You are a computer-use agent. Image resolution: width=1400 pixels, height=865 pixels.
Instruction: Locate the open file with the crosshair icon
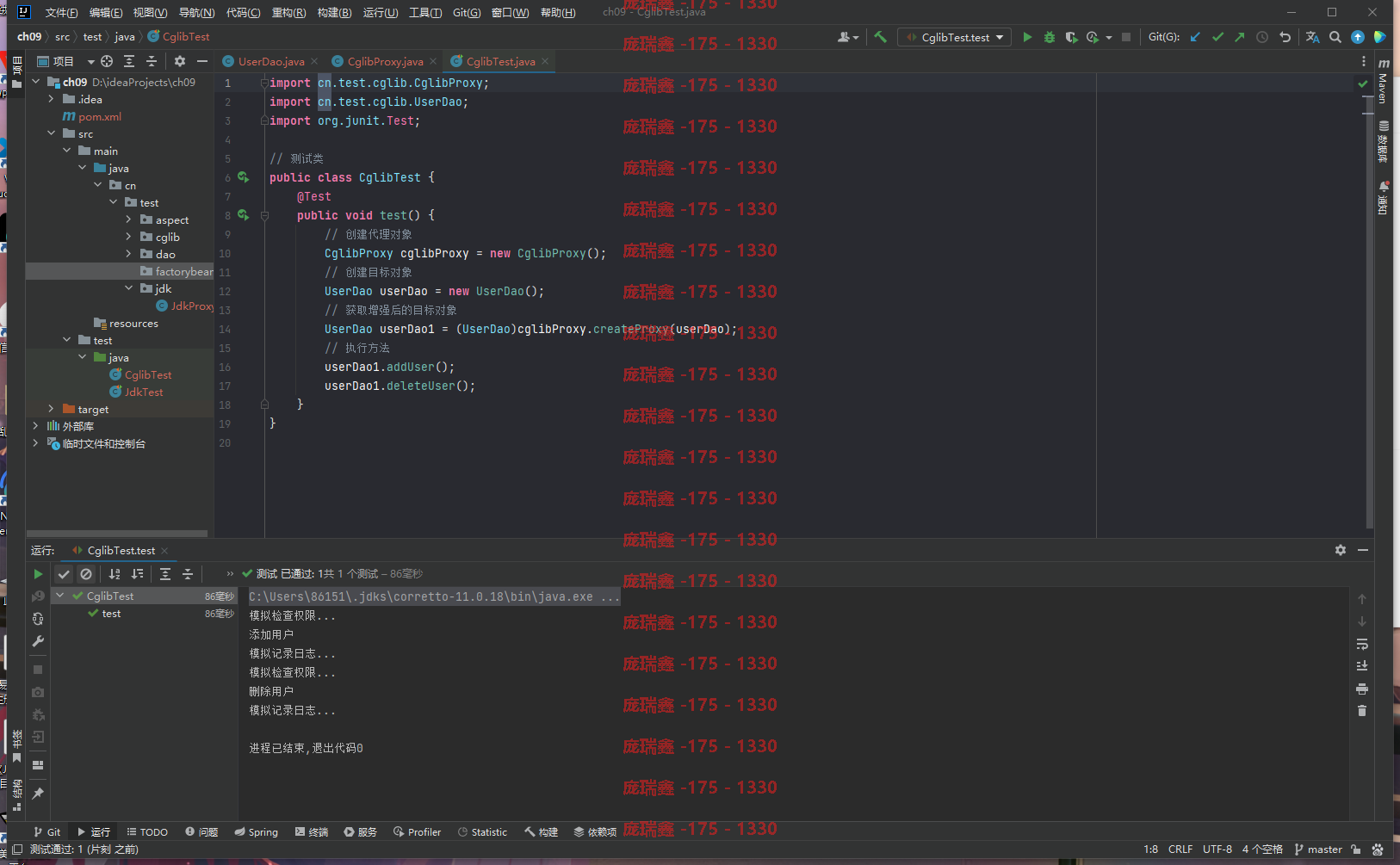tap(107, 61)
